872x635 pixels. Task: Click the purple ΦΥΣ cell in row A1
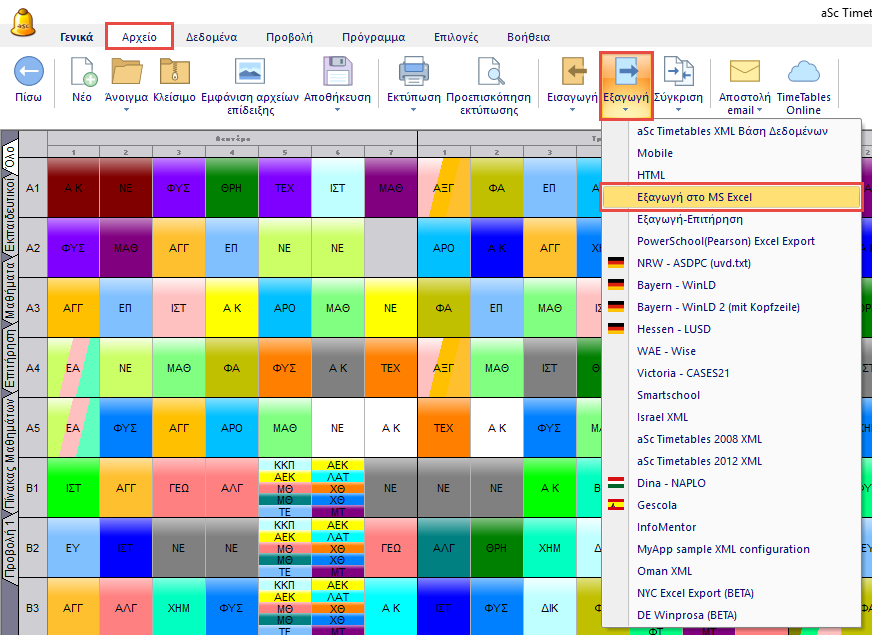tap(180, 187)
